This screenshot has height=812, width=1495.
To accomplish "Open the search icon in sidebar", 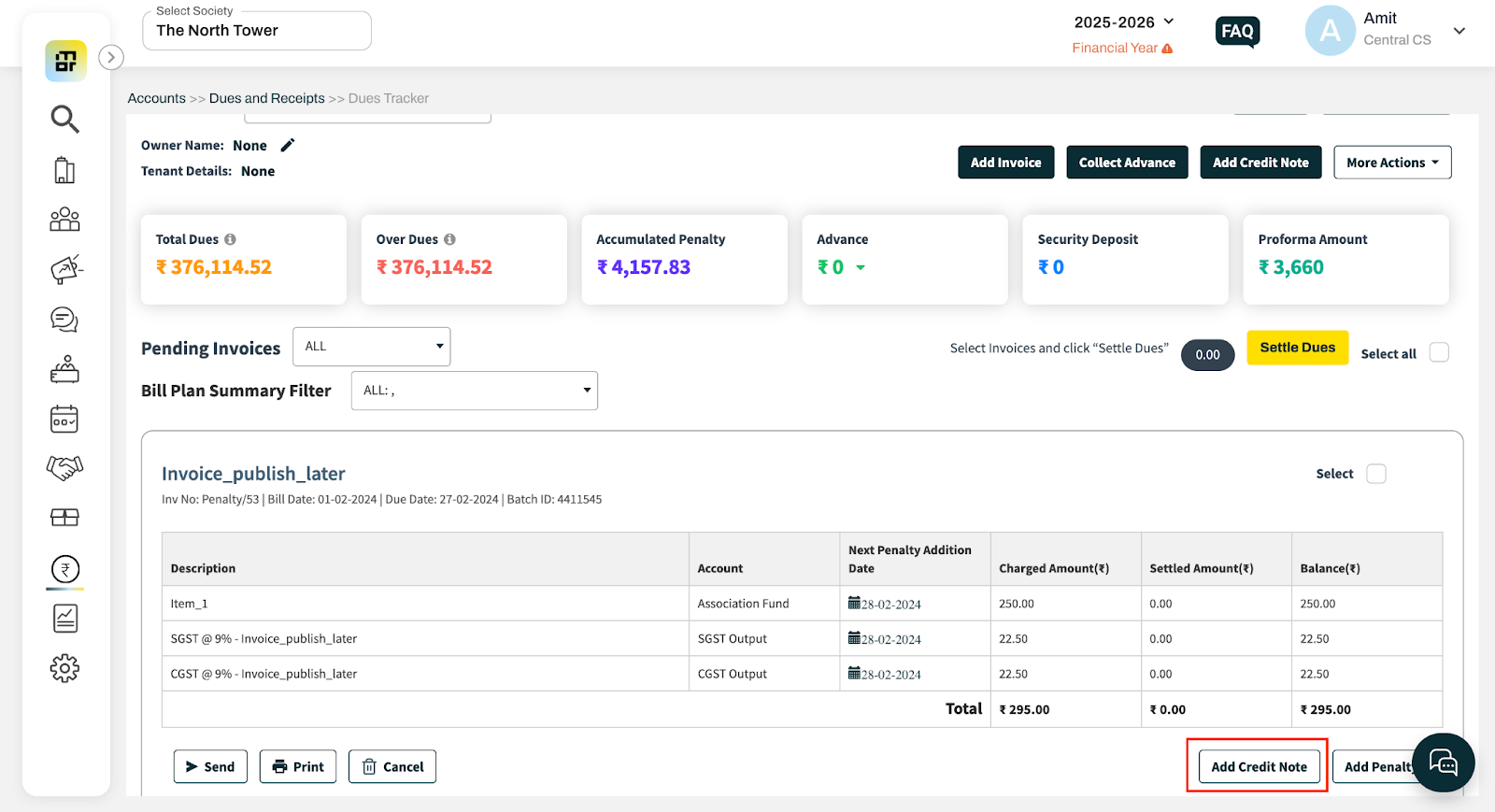I will pyautogui.click(x=64, y=119).
